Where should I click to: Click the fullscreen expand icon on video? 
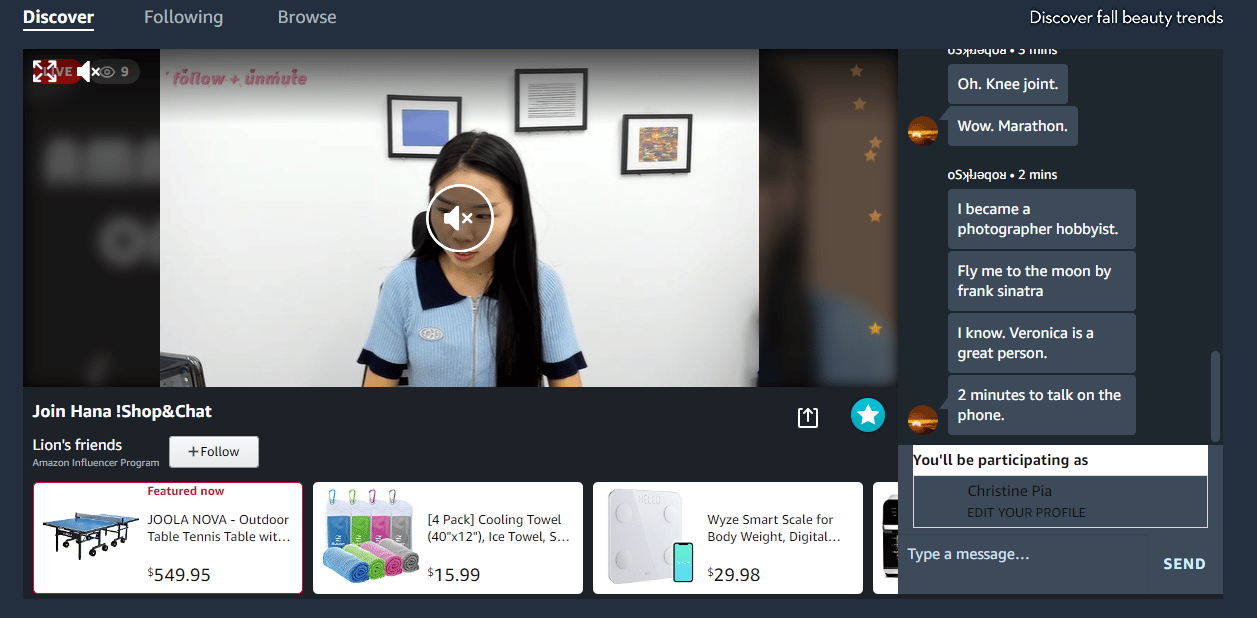pos(45,71)
